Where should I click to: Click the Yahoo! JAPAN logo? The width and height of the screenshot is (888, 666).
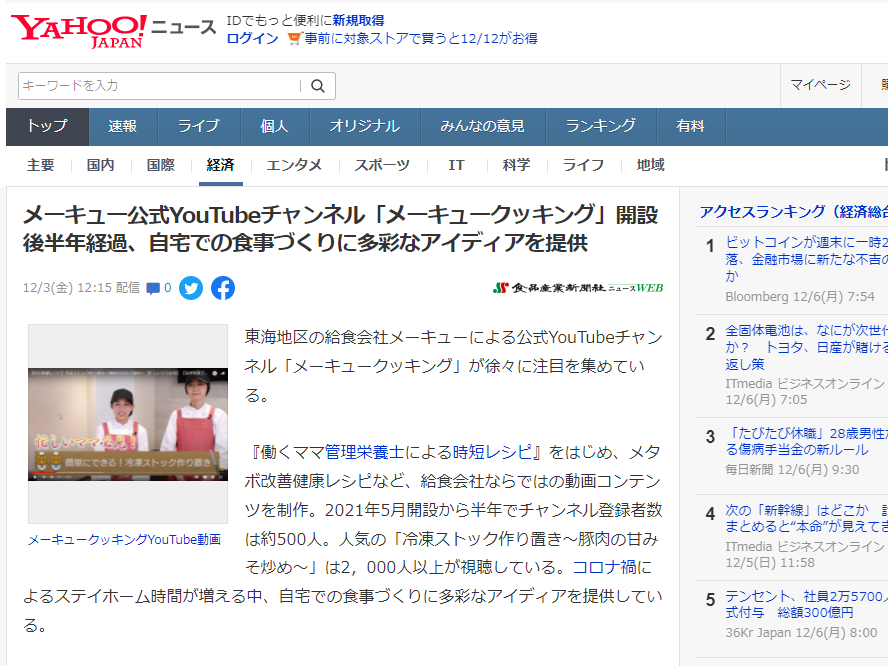pyautogui.click(x=78, y=31)
